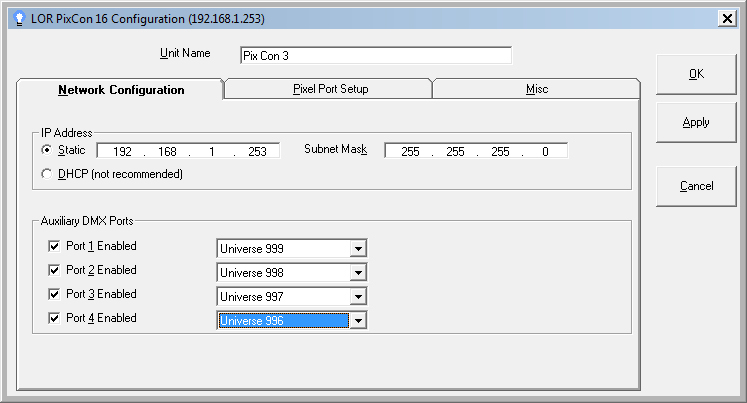Image resolution: width=747 pixels, height=403 pixels.
Task: Click the subnet mask last octet 0
Action: (x=545, y=151)
